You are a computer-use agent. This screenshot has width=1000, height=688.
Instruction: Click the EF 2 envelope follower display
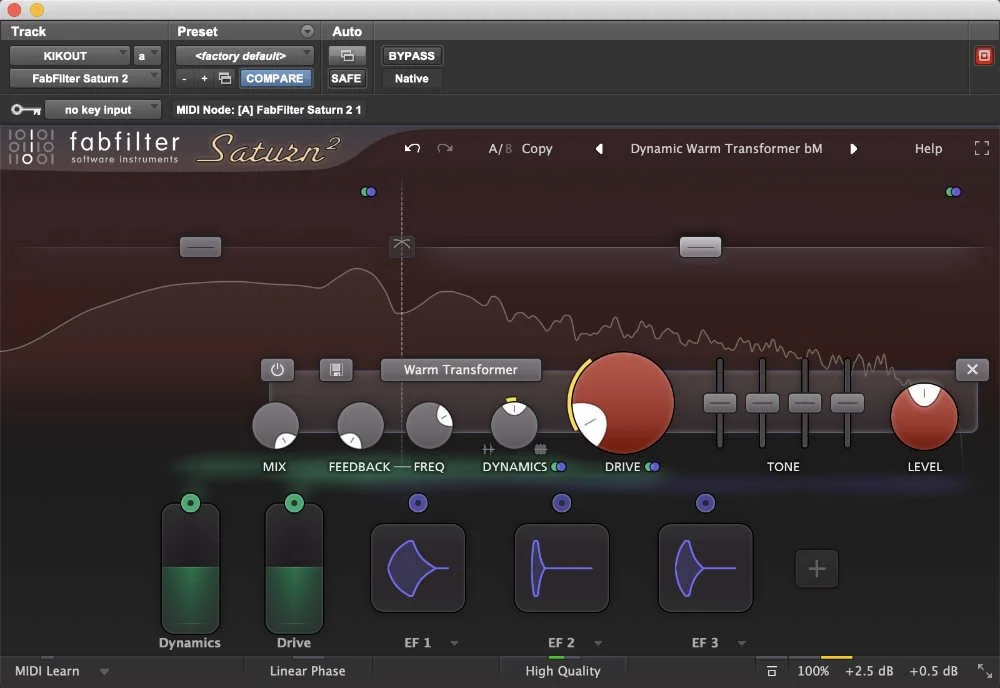[x=562, y=568]
